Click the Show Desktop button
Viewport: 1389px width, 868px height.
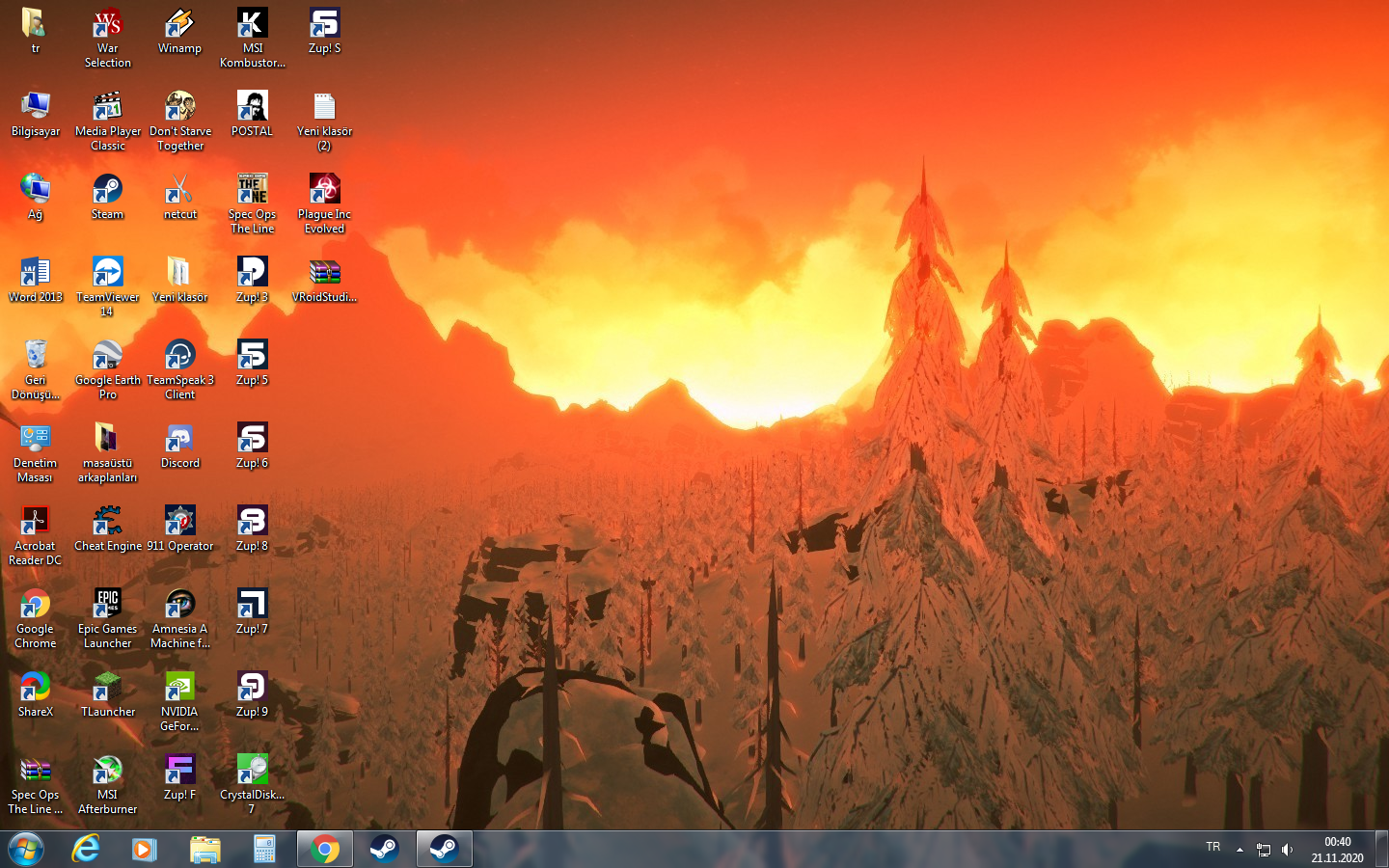(x=1381, y=850)
